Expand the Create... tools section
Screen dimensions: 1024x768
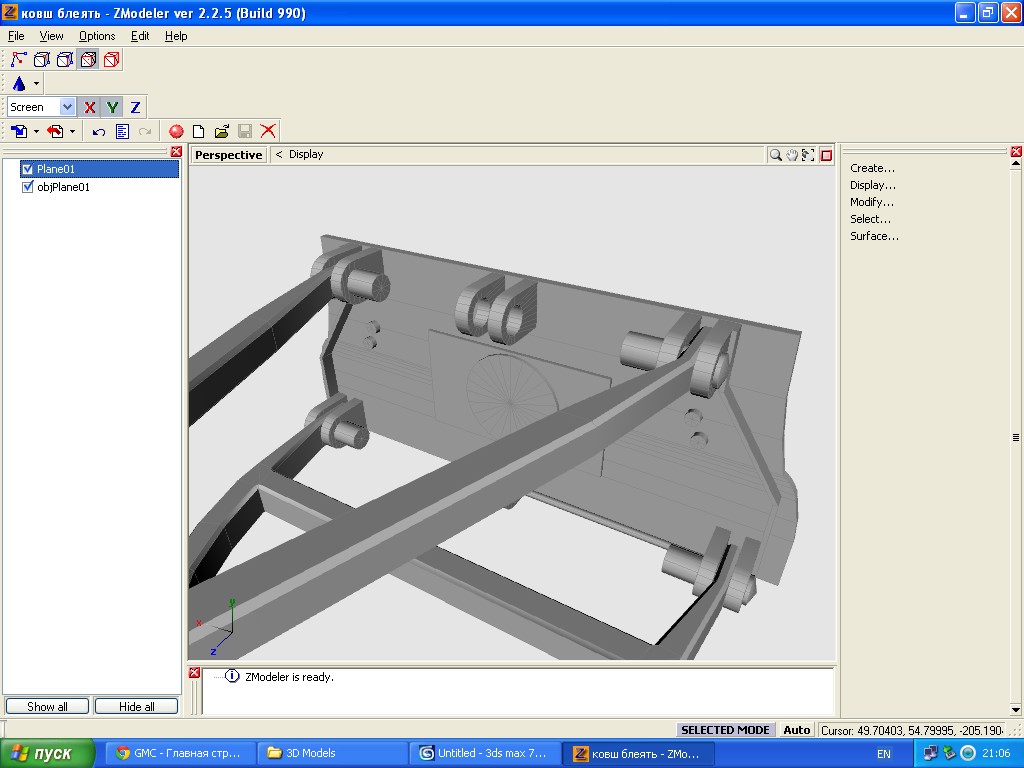(x=872, y=168)
